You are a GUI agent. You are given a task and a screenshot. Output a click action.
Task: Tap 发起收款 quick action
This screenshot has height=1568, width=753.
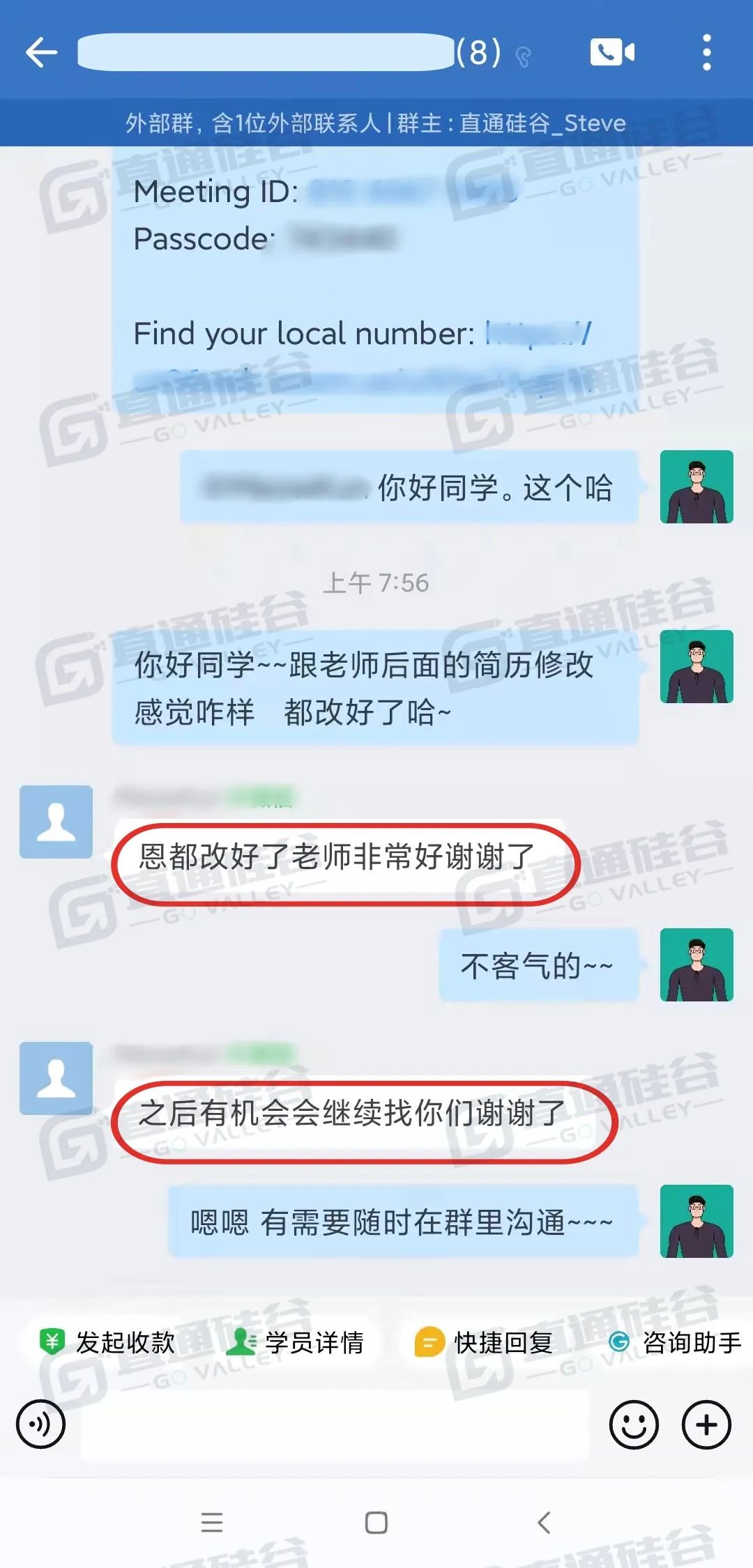pos(107,1342)
